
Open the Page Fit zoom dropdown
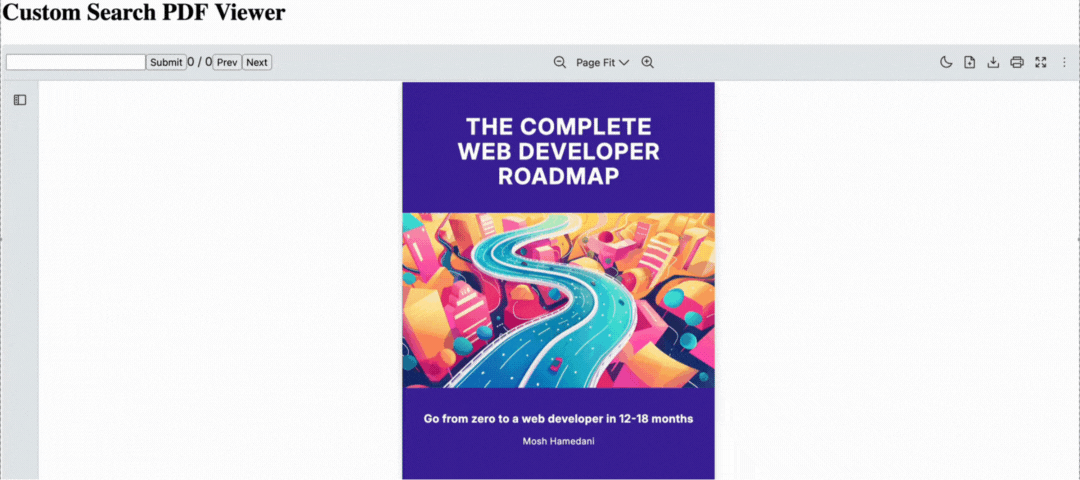[603, 62]
